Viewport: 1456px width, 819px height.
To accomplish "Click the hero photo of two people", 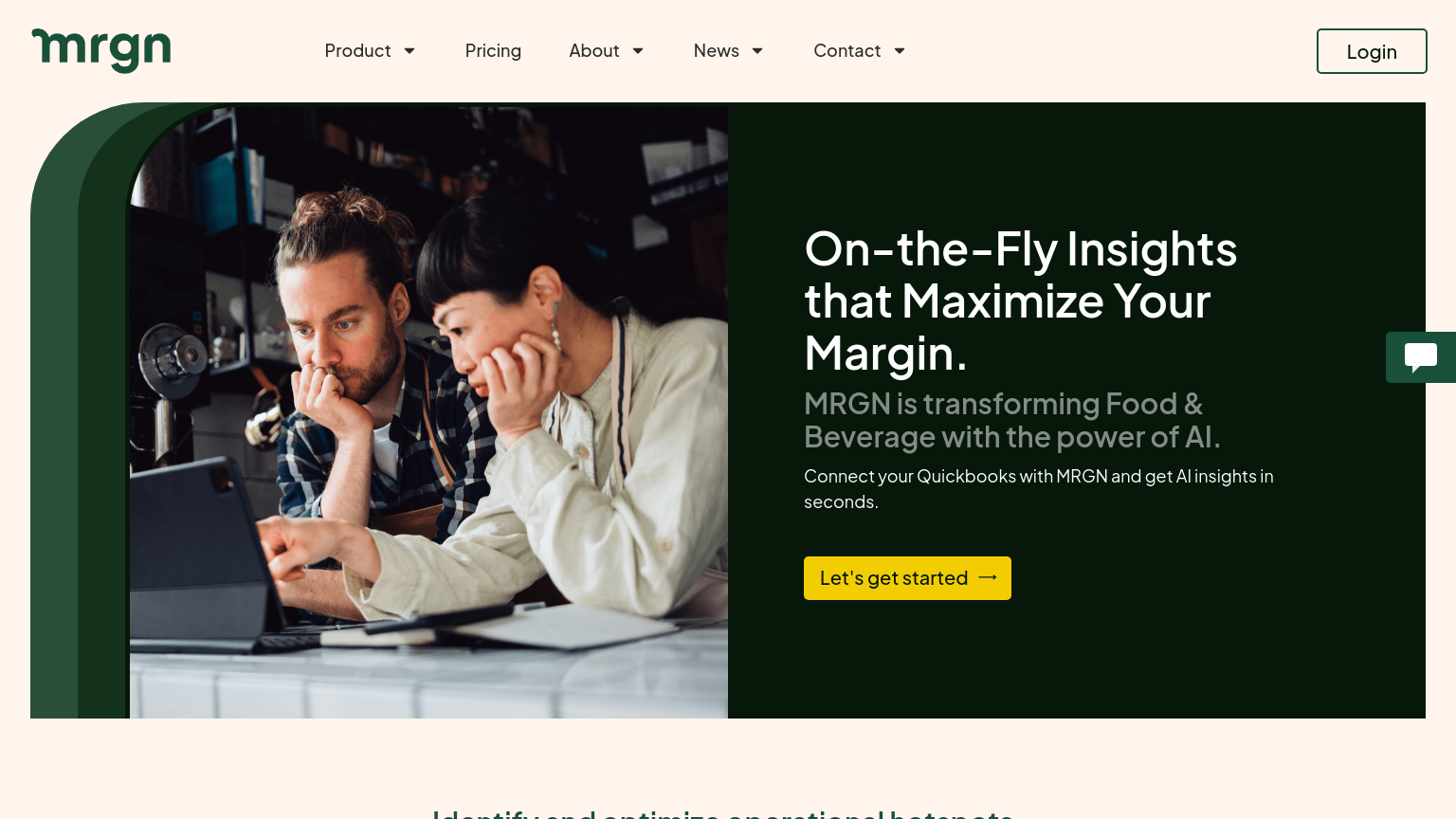I will coord(428,412).
